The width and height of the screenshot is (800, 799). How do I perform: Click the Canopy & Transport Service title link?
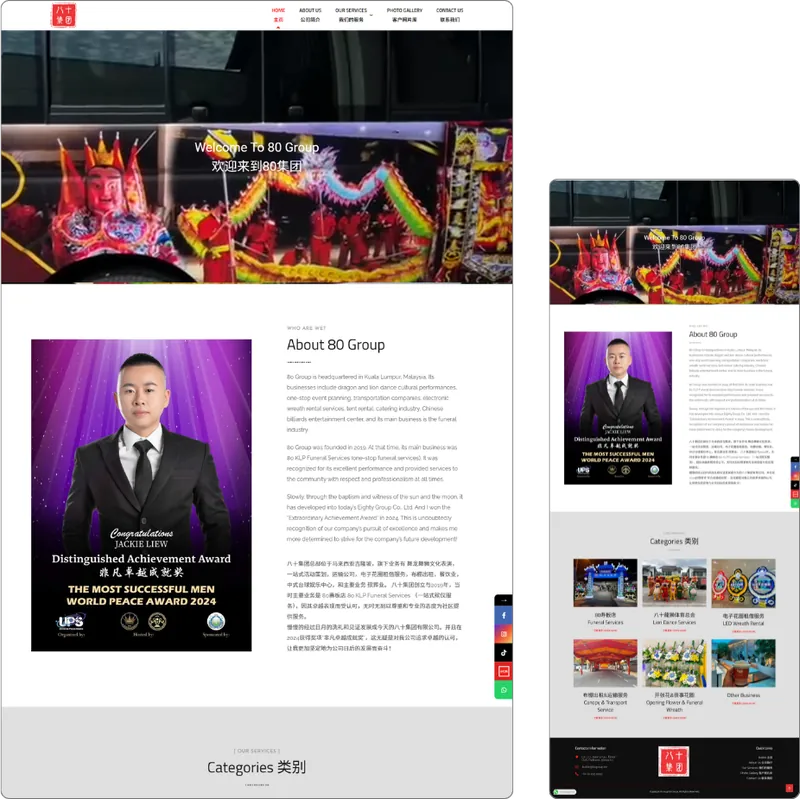[x=605, y=702]
